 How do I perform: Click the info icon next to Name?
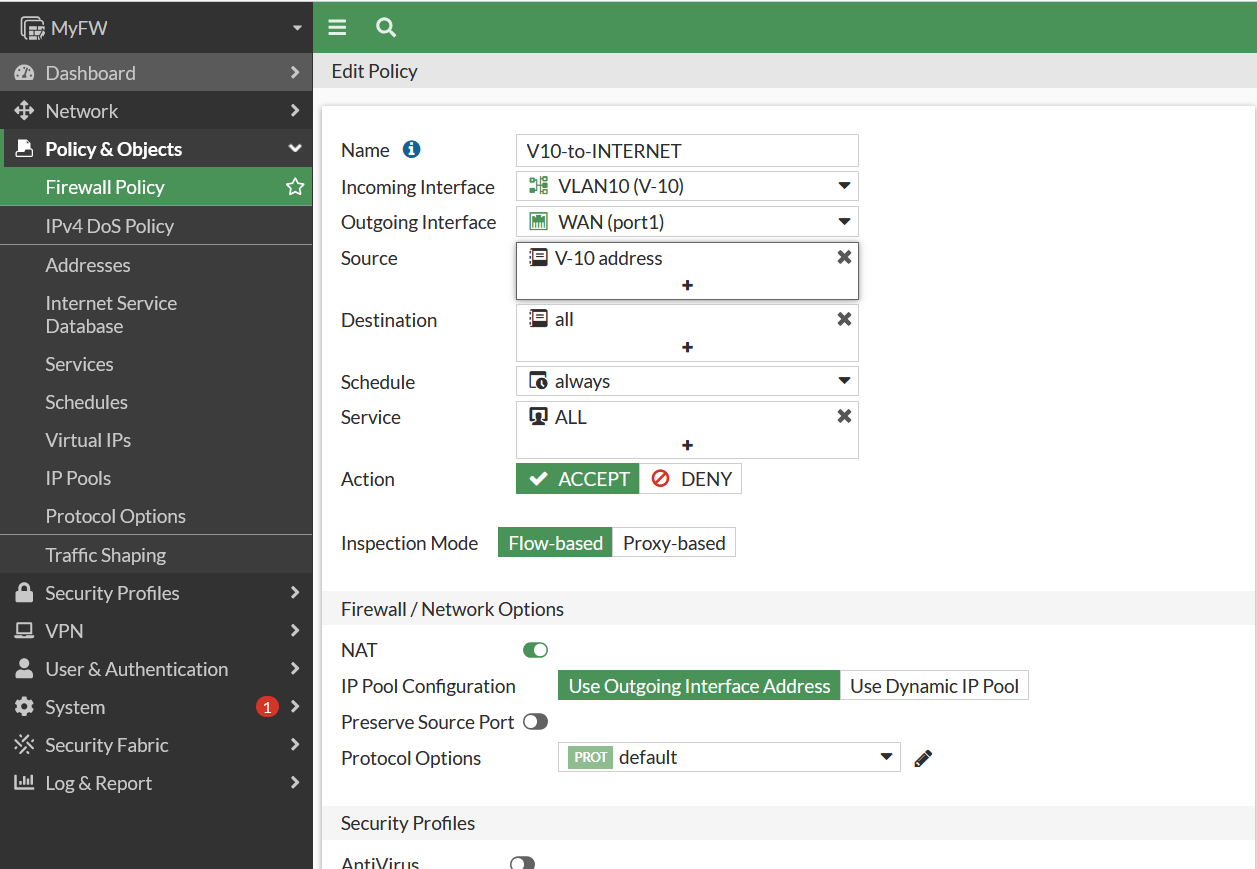click(411, 150)
